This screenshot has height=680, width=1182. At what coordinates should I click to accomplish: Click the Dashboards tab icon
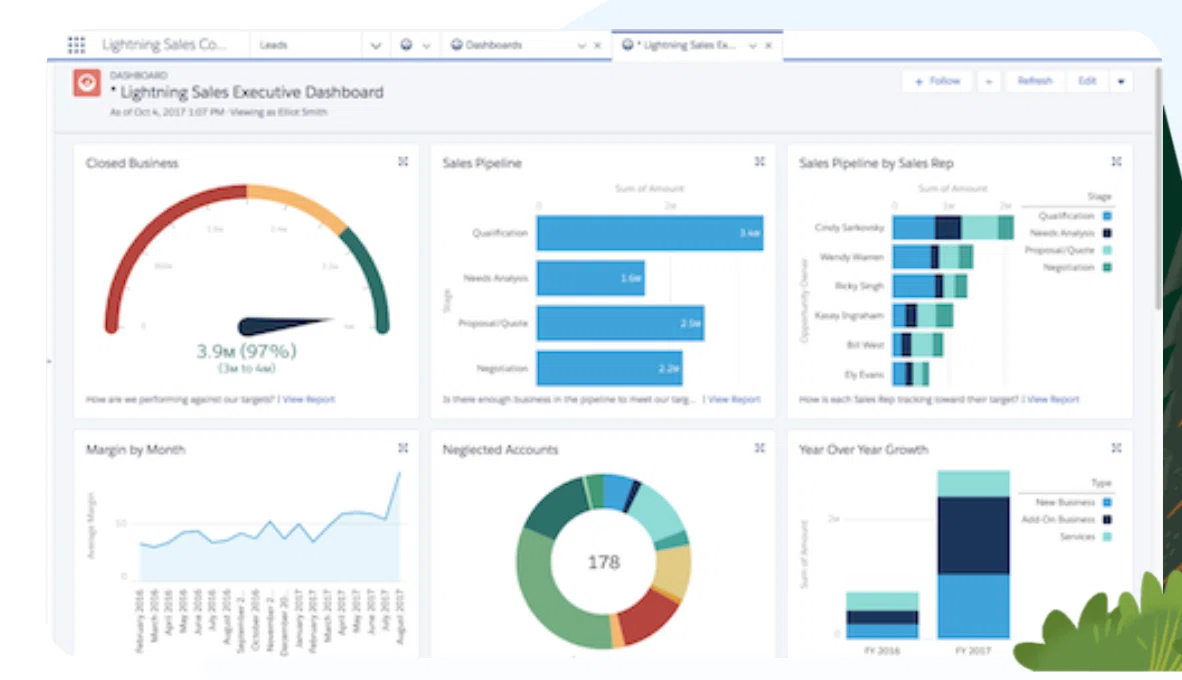point(456,45)
